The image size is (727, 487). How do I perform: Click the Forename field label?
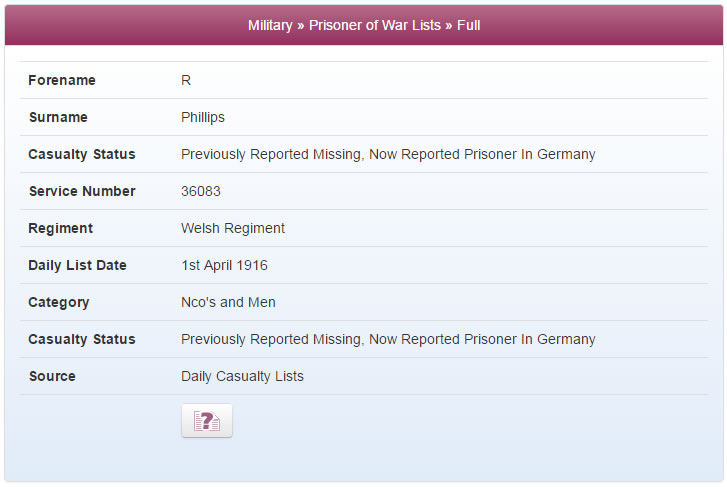[x=62, y=80]
